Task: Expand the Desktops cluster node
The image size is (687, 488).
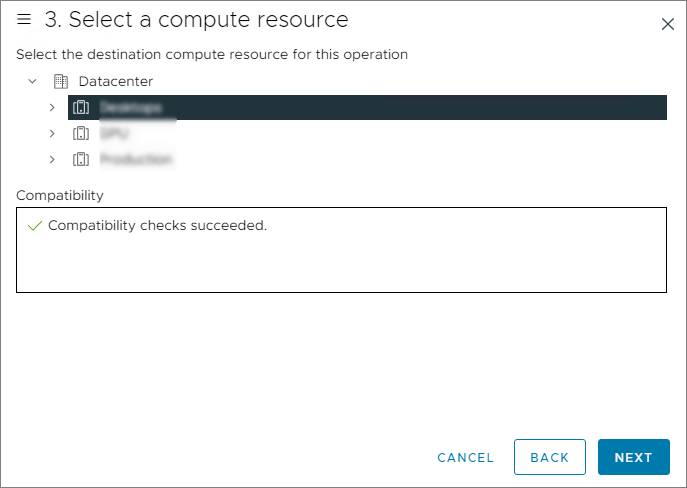Action: (x=52, y=107)
